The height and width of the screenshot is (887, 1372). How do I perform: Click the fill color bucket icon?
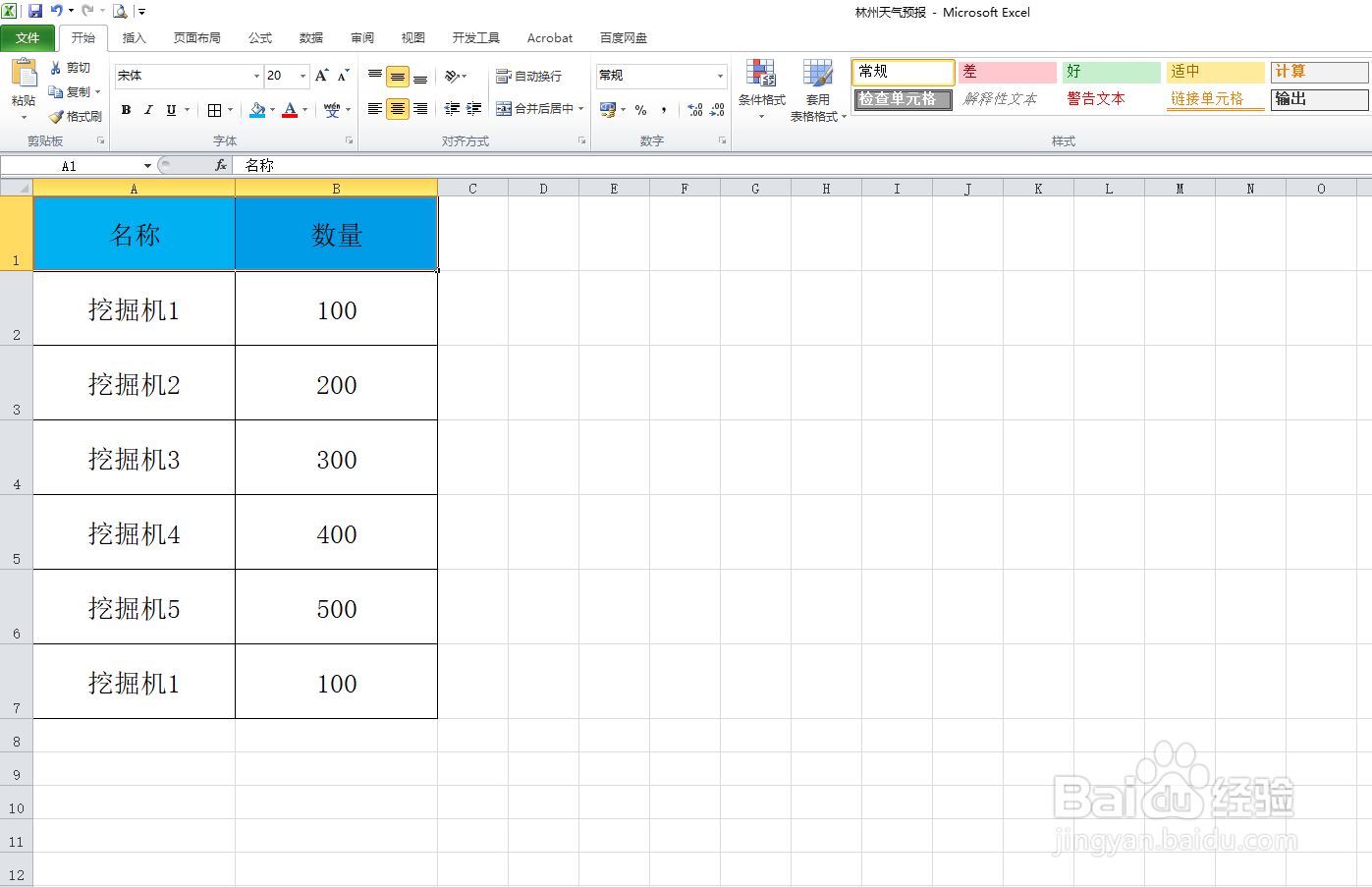[x=257, y=110]
